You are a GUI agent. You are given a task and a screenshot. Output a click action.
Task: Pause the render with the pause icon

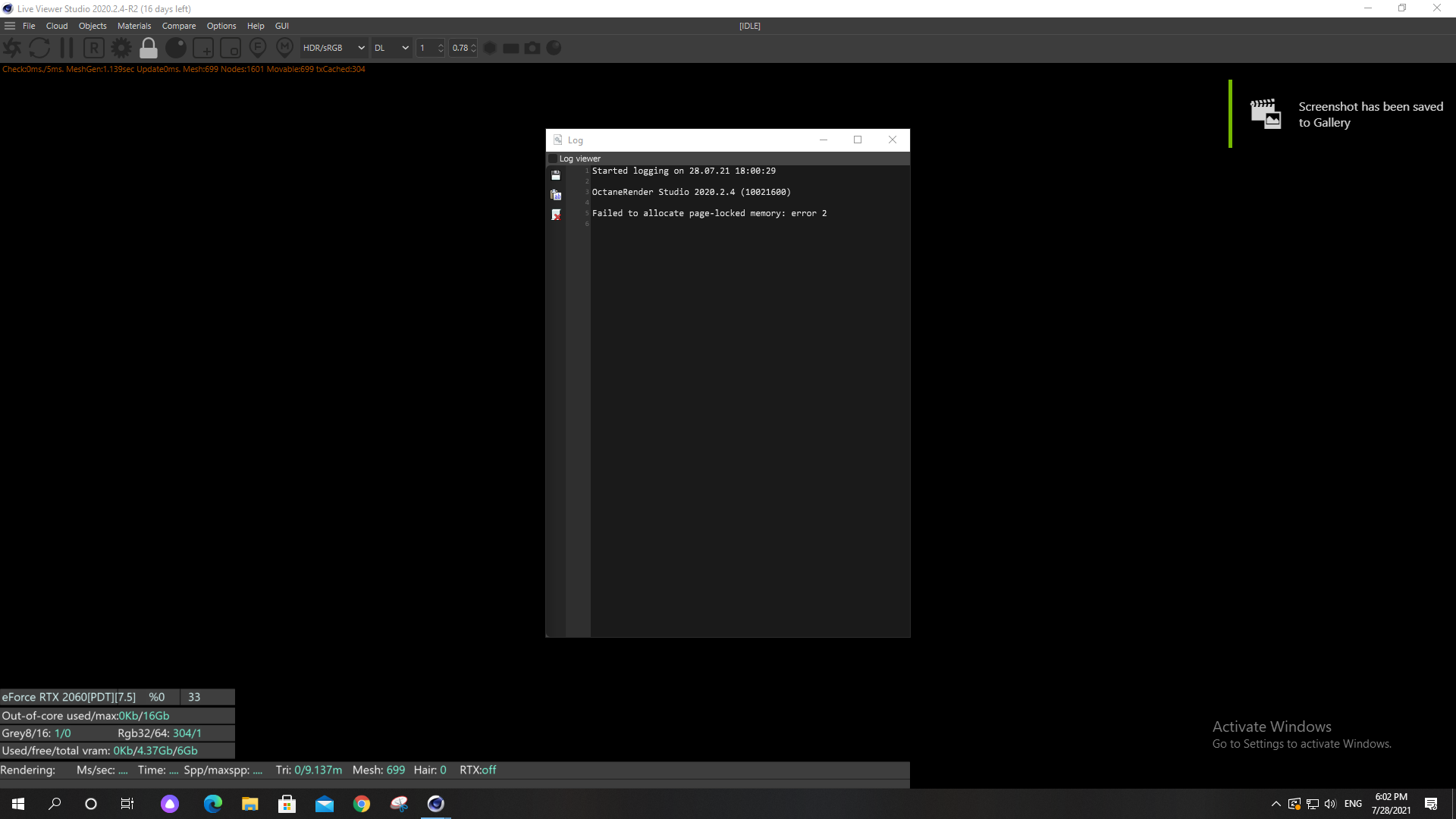click(x=67, y=48)
